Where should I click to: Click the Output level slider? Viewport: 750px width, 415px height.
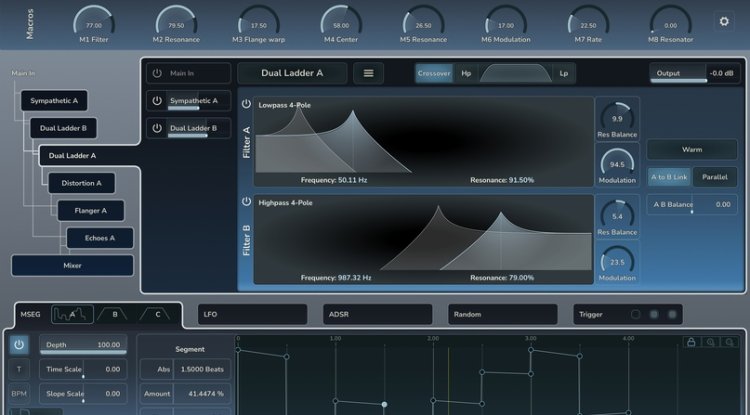point(694,73)
